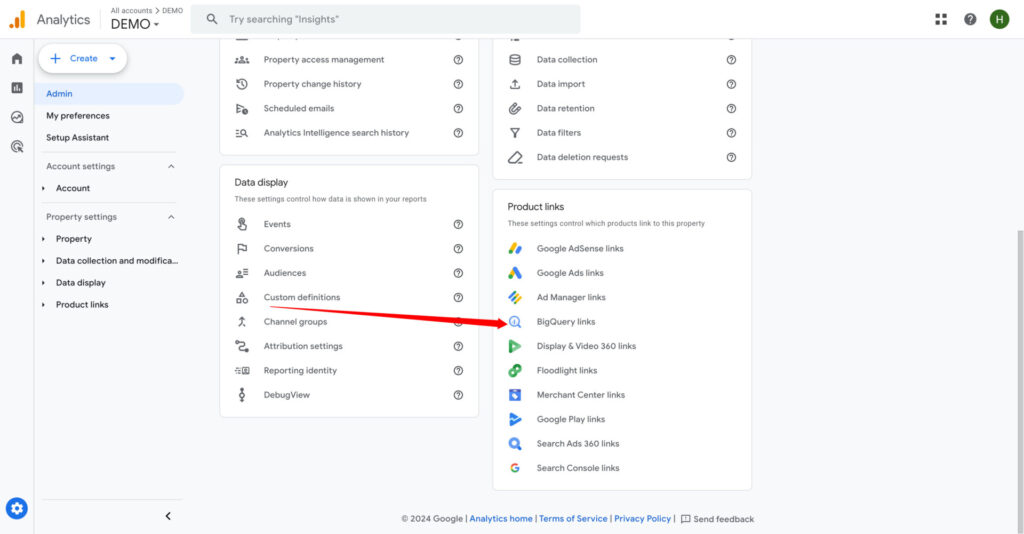
Task: Select Setup Assistant in the sidebar
Action: pos(78,138)
